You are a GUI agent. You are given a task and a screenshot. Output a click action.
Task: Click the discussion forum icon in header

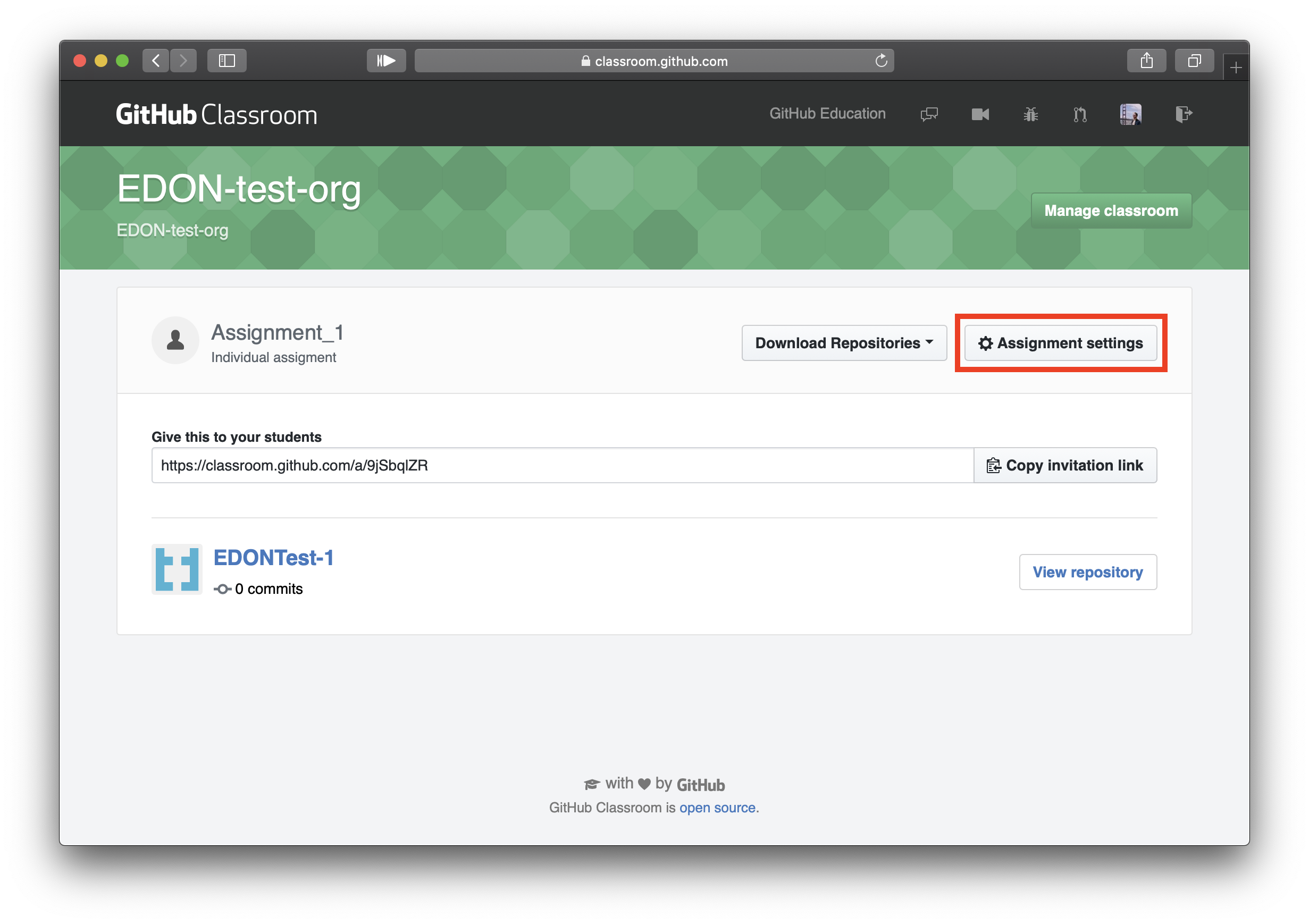(929, 115)
